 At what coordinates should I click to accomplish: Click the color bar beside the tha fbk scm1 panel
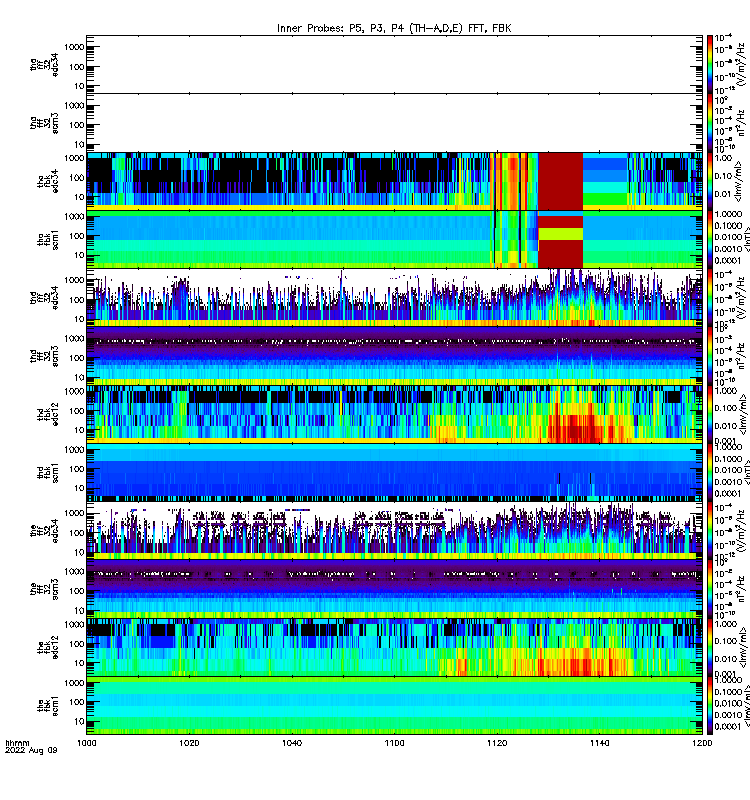710,239
